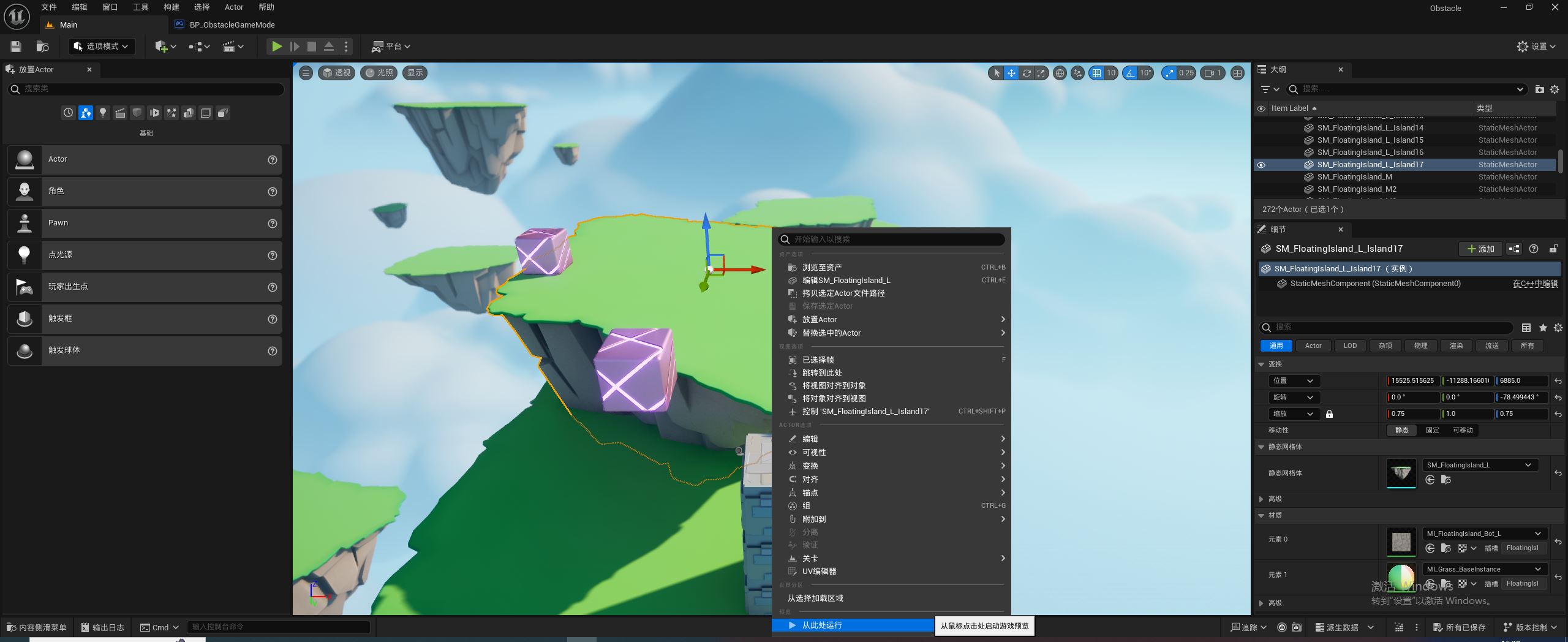Open the 平台 platforms dropdown

tap(391, 47)
